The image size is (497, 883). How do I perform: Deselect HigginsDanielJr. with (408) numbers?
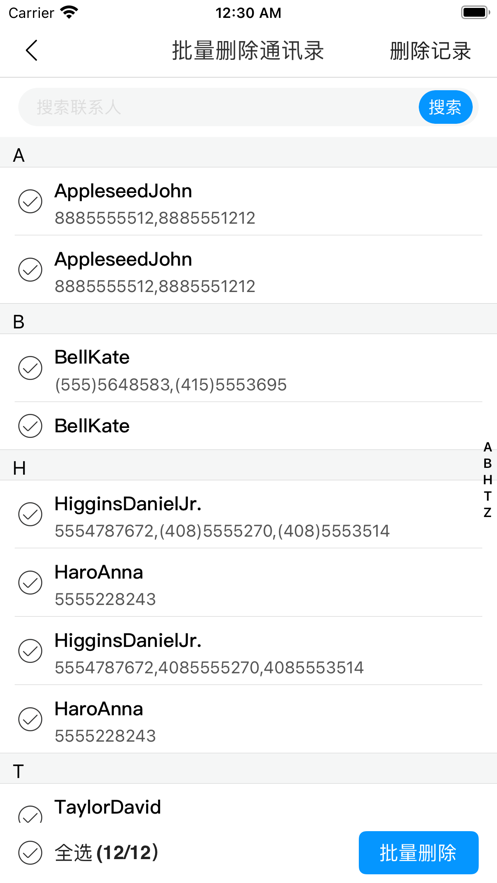[30, 514]
